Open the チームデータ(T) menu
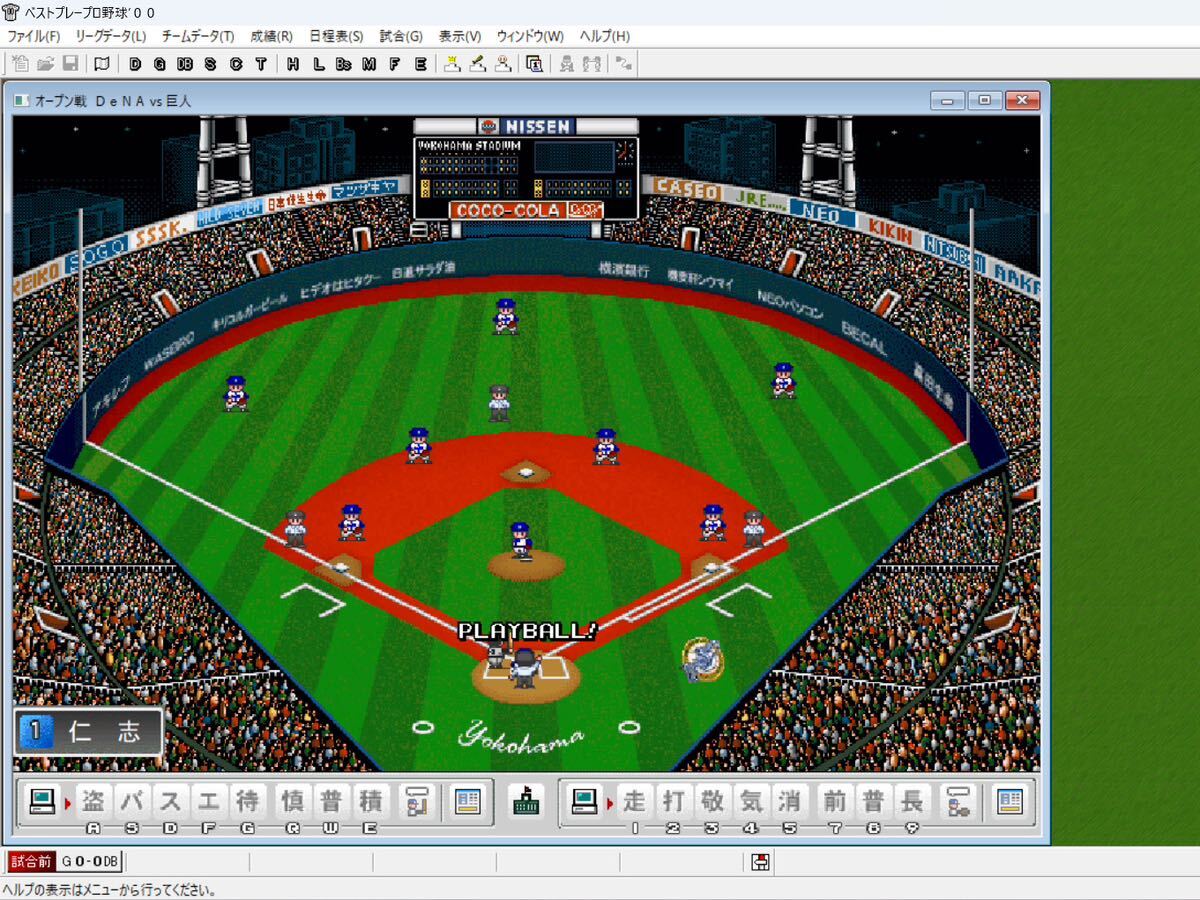 point(197,36)
